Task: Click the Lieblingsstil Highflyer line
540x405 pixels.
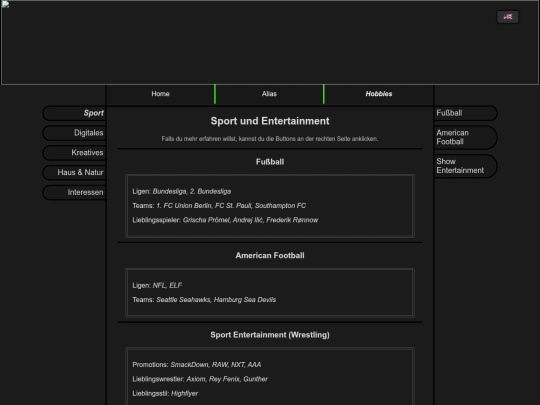Action: (165, 394)
